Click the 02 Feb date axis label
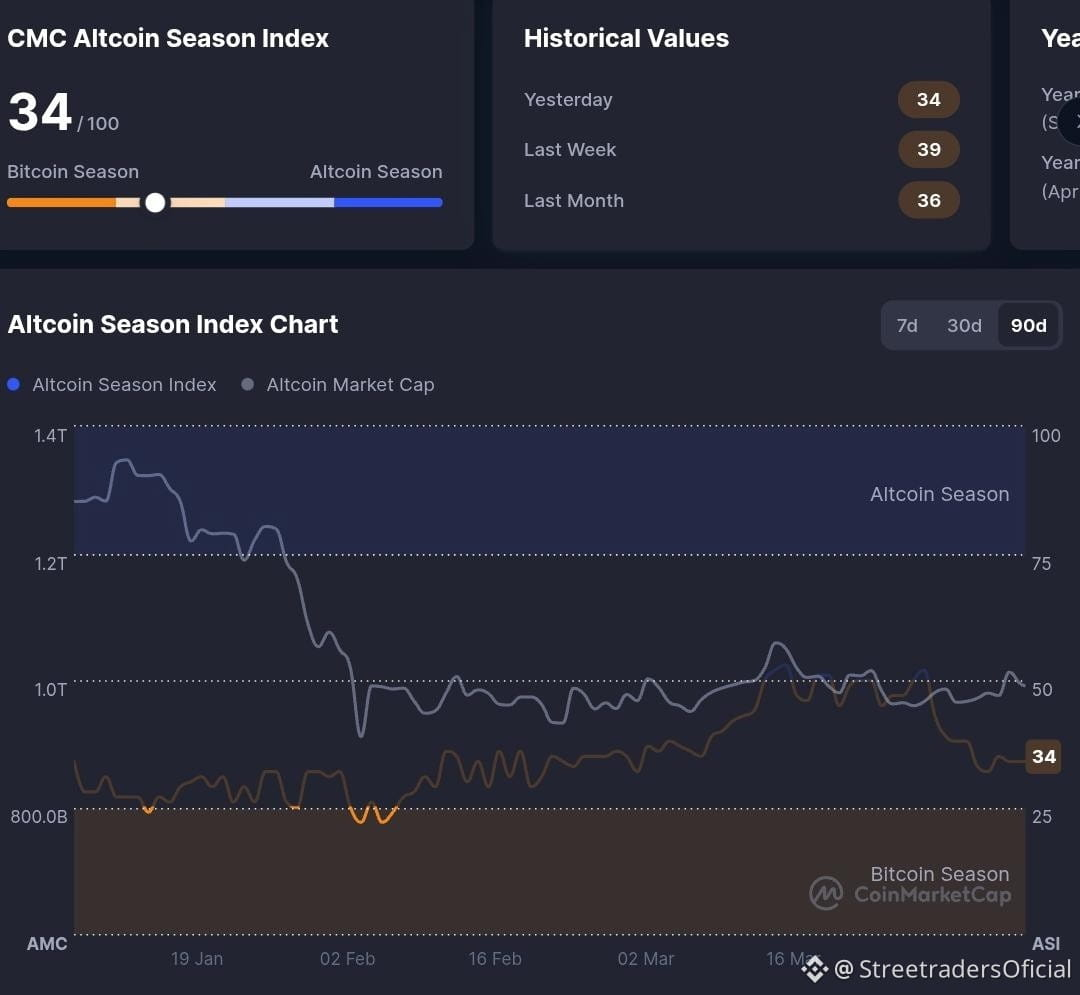This screenshot has height=995, width=1080. click(x=347, y=959)
